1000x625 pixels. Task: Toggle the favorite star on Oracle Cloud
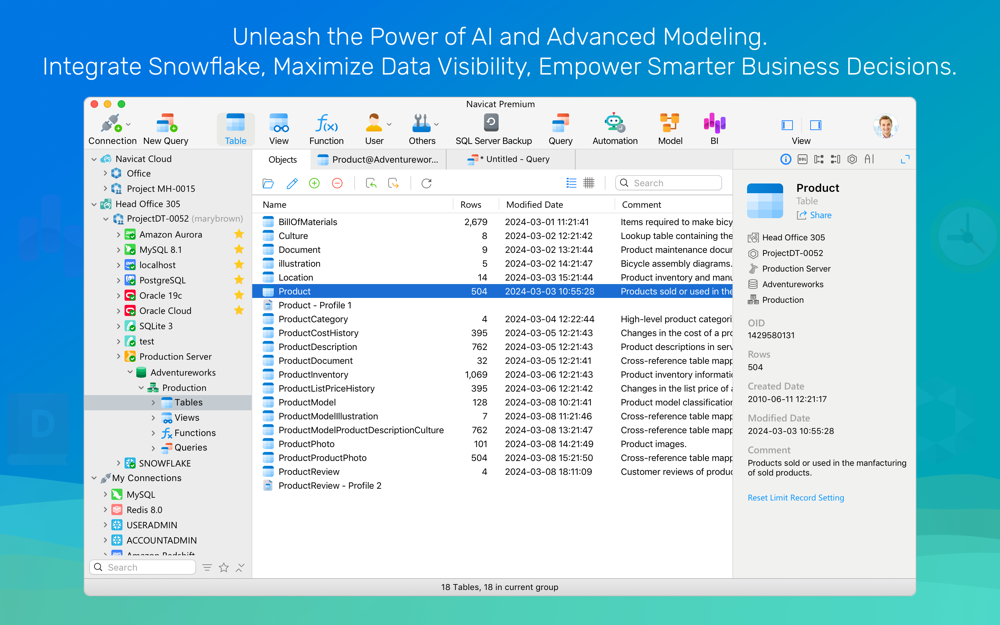click(239, 311)
